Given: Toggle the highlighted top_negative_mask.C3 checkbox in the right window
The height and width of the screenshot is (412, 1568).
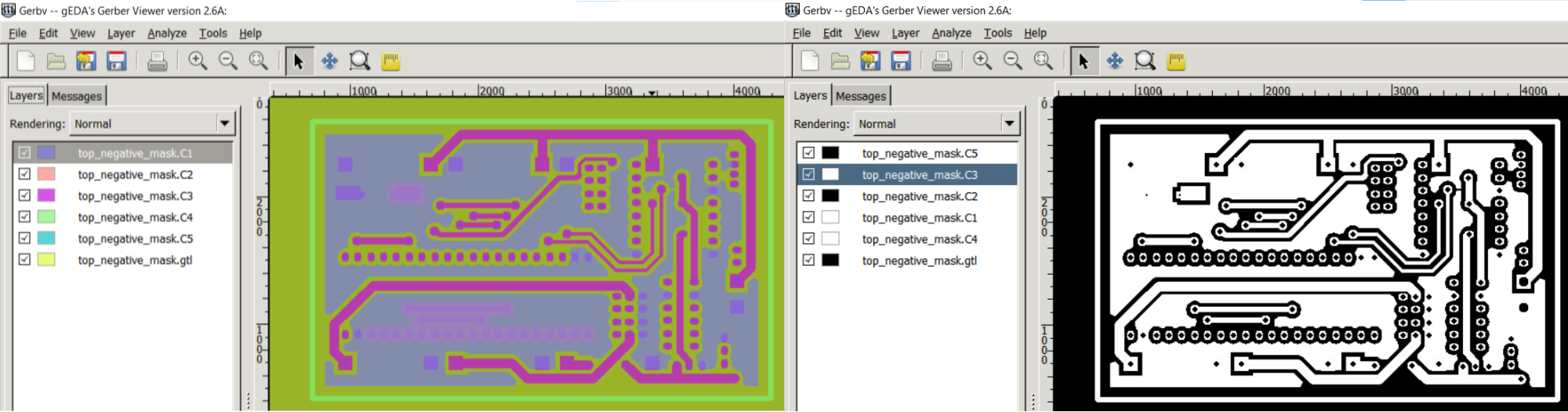Looking at the screenshot, I should click(808, 174).
